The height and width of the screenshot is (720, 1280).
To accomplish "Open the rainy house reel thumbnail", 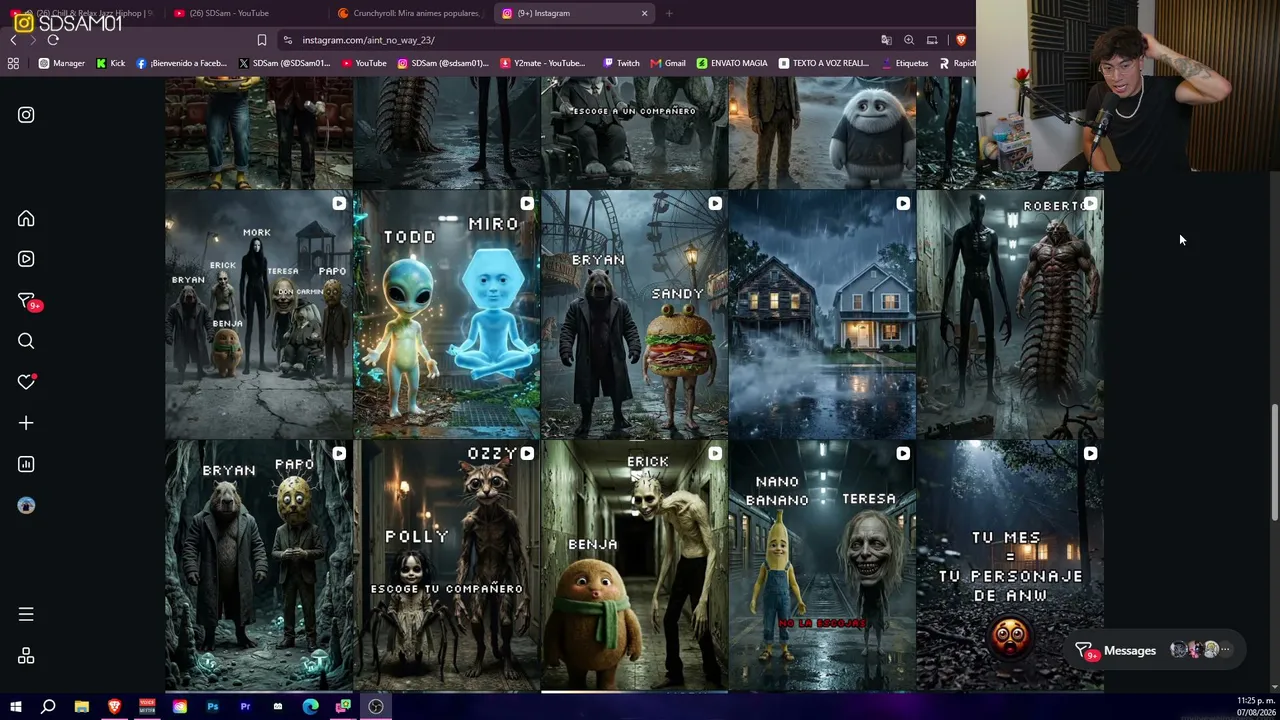I will point(822,315).
